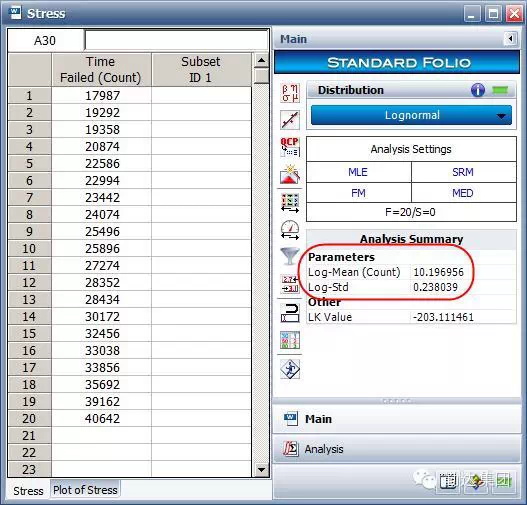
Task: Open the probability Plot icon
Action: 290,120
